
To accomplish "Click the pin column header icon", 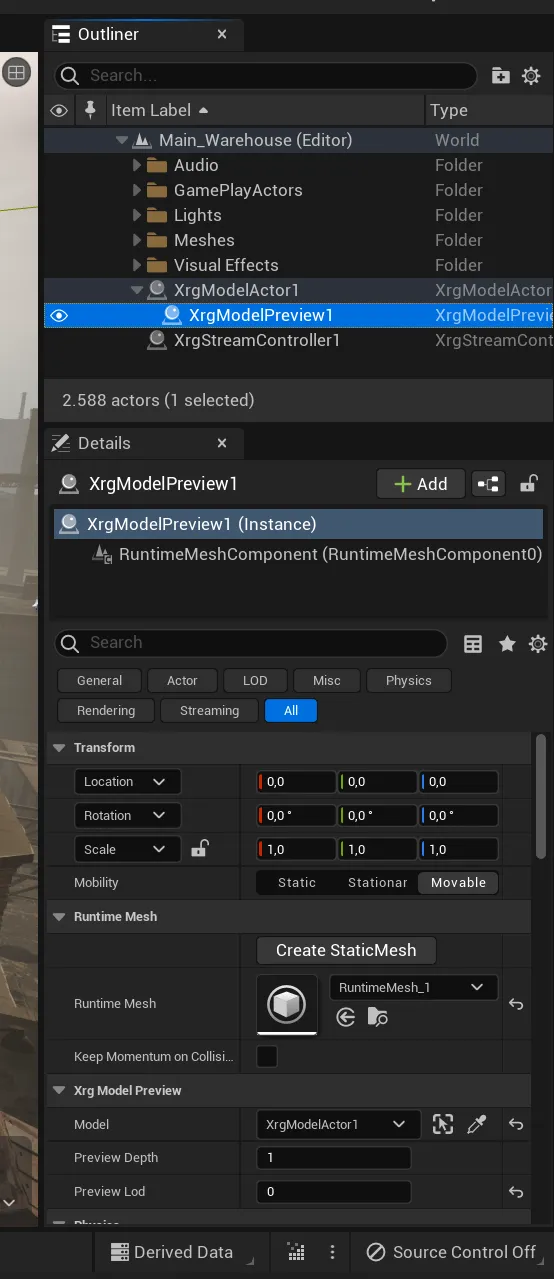I will point(90,110).
